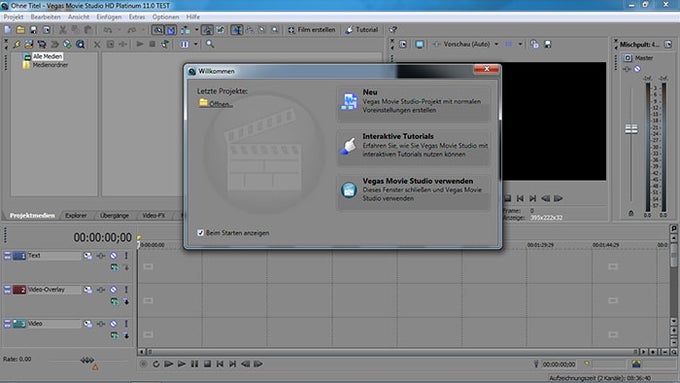This screenshot has height=383, width=680.
Task: Click the magnifier Search media icon
Action: [x=210, y=44]
